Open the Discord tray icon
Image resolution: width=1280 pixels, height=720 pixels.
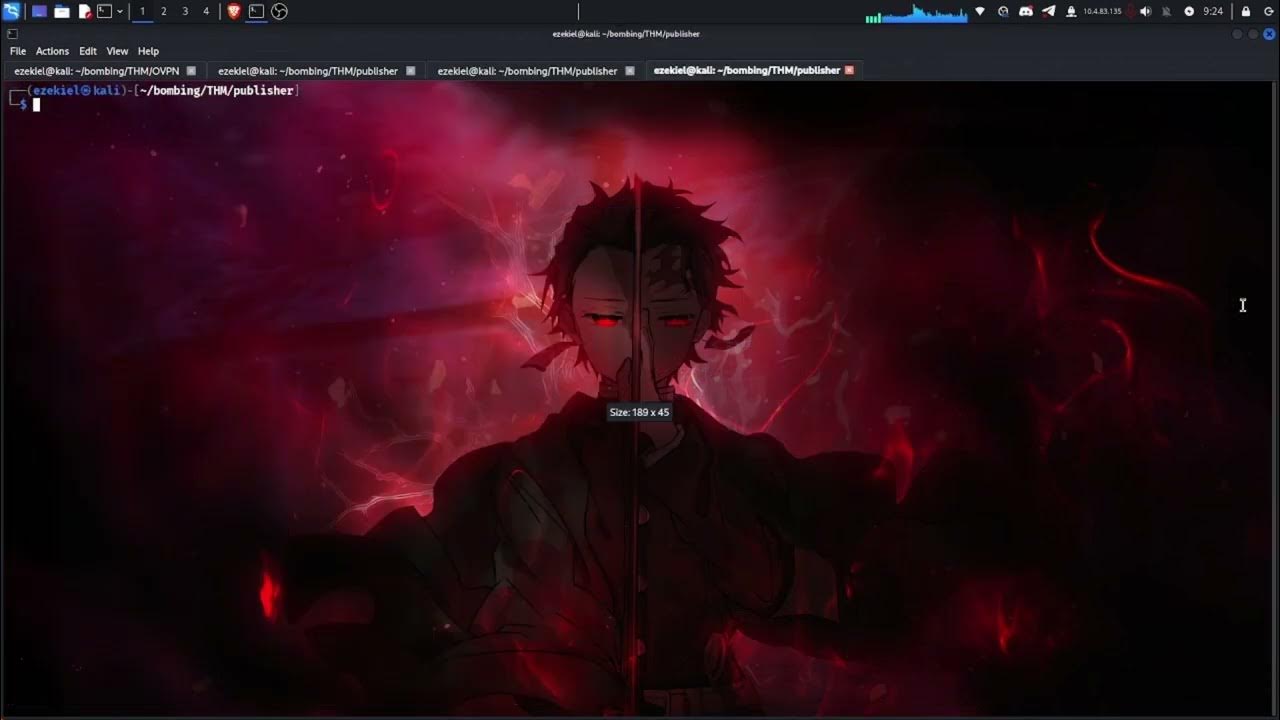tap(1026, 11)
